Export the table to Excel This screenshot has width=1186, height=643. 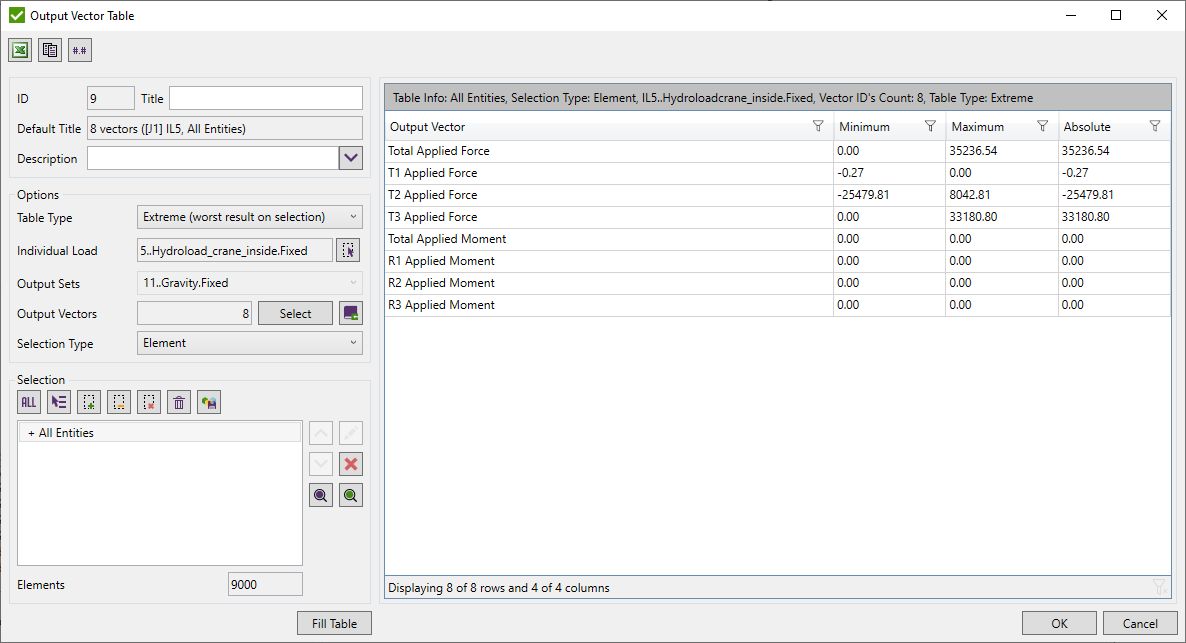19,49
